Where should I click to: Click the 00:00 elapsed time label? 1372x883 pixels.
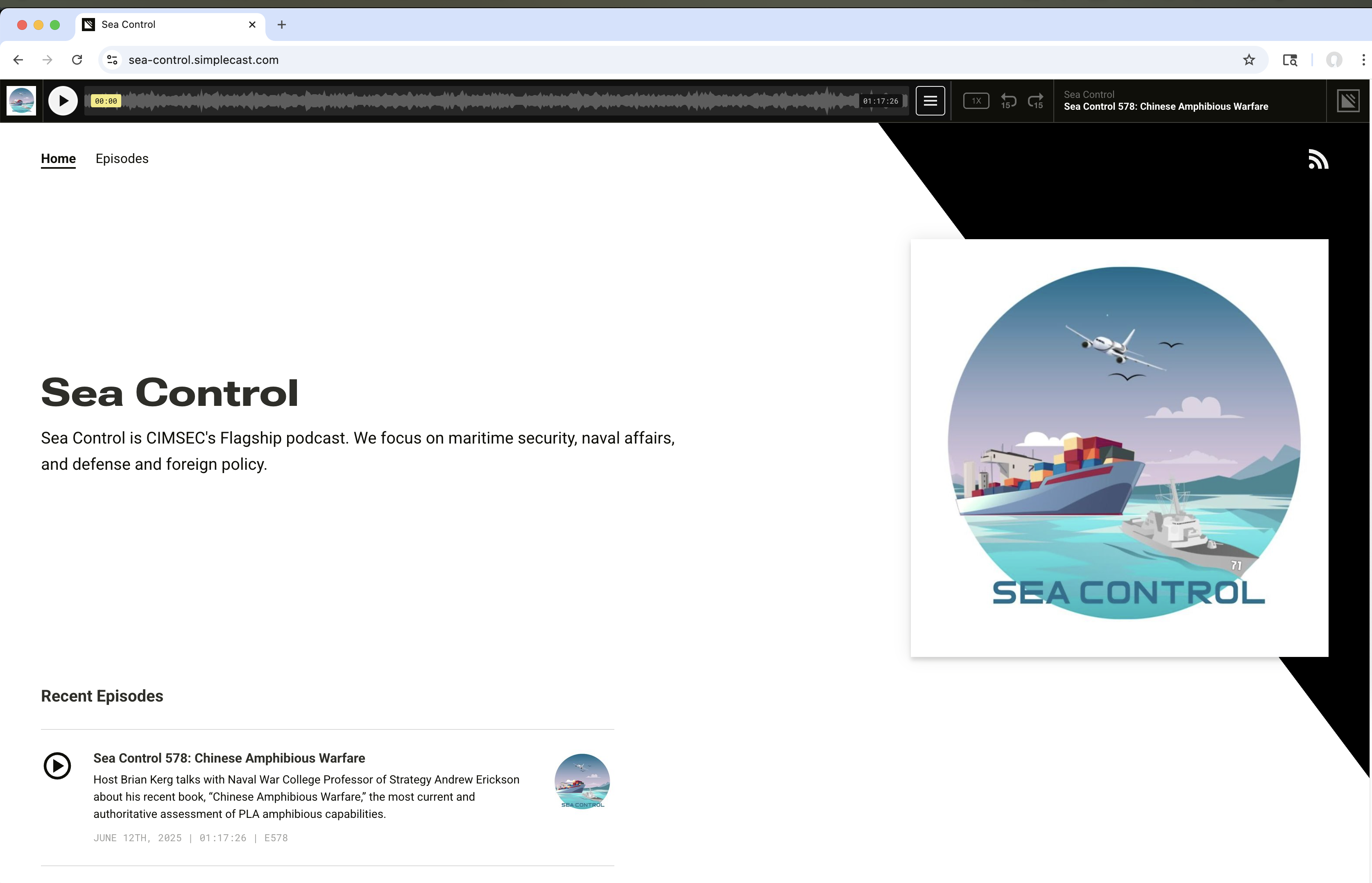(106, 101)
